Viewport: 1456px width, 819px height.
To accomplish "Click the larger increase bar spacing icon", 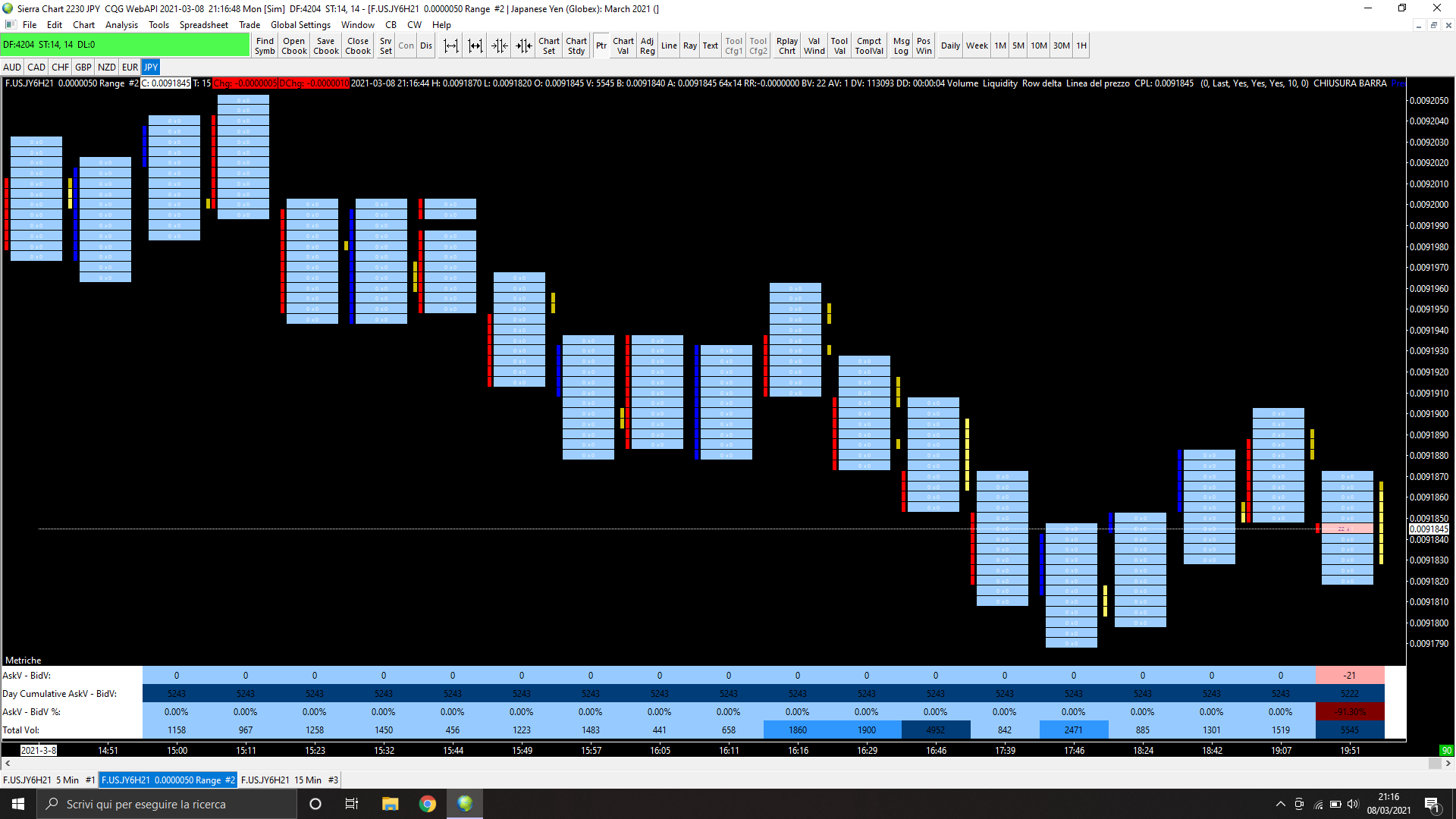I will (x=475, y=45).
